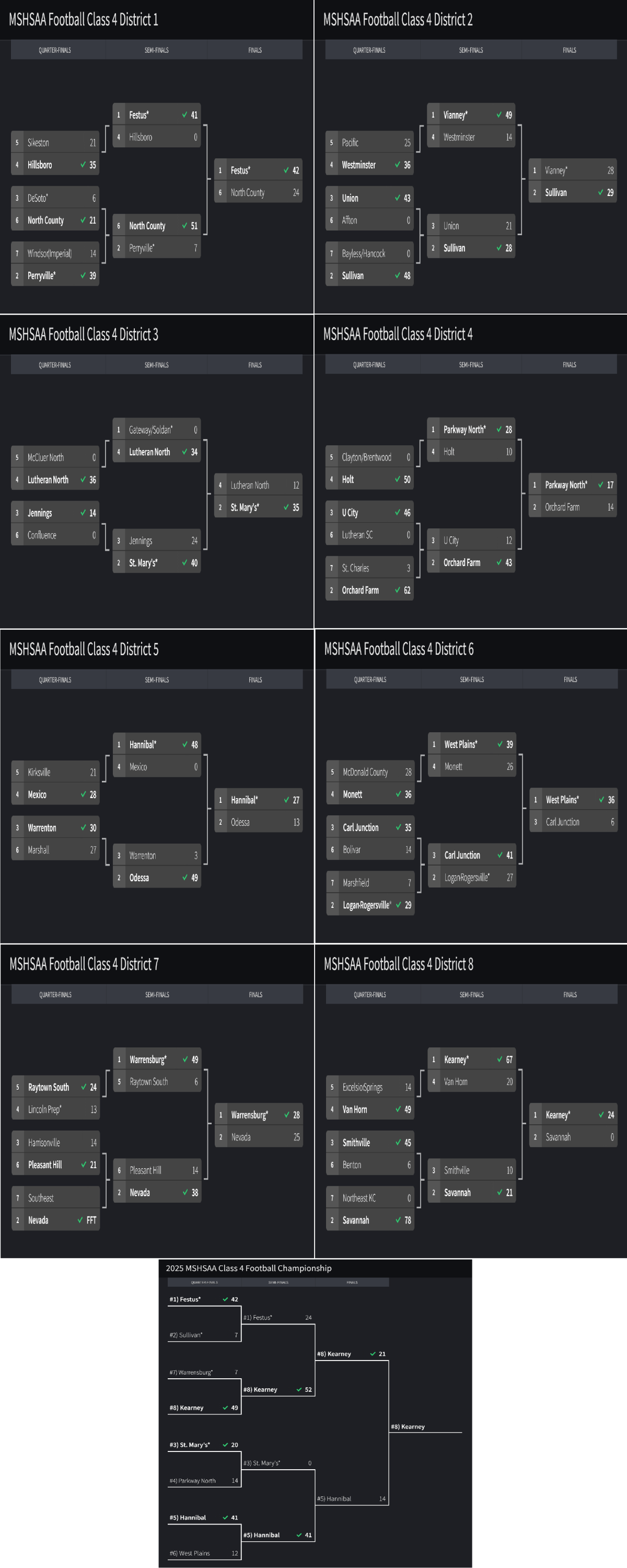Image resolution: width=627 pixels, height=1568 pixels.
Task: Click checkmark beside District 1 finals Festus
Action: (286, 170)
